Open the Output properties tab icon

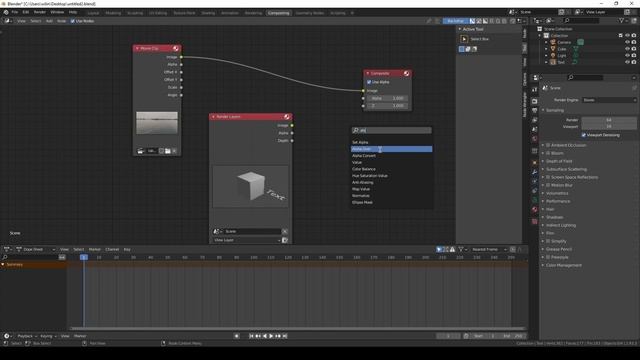click(535, 110)
